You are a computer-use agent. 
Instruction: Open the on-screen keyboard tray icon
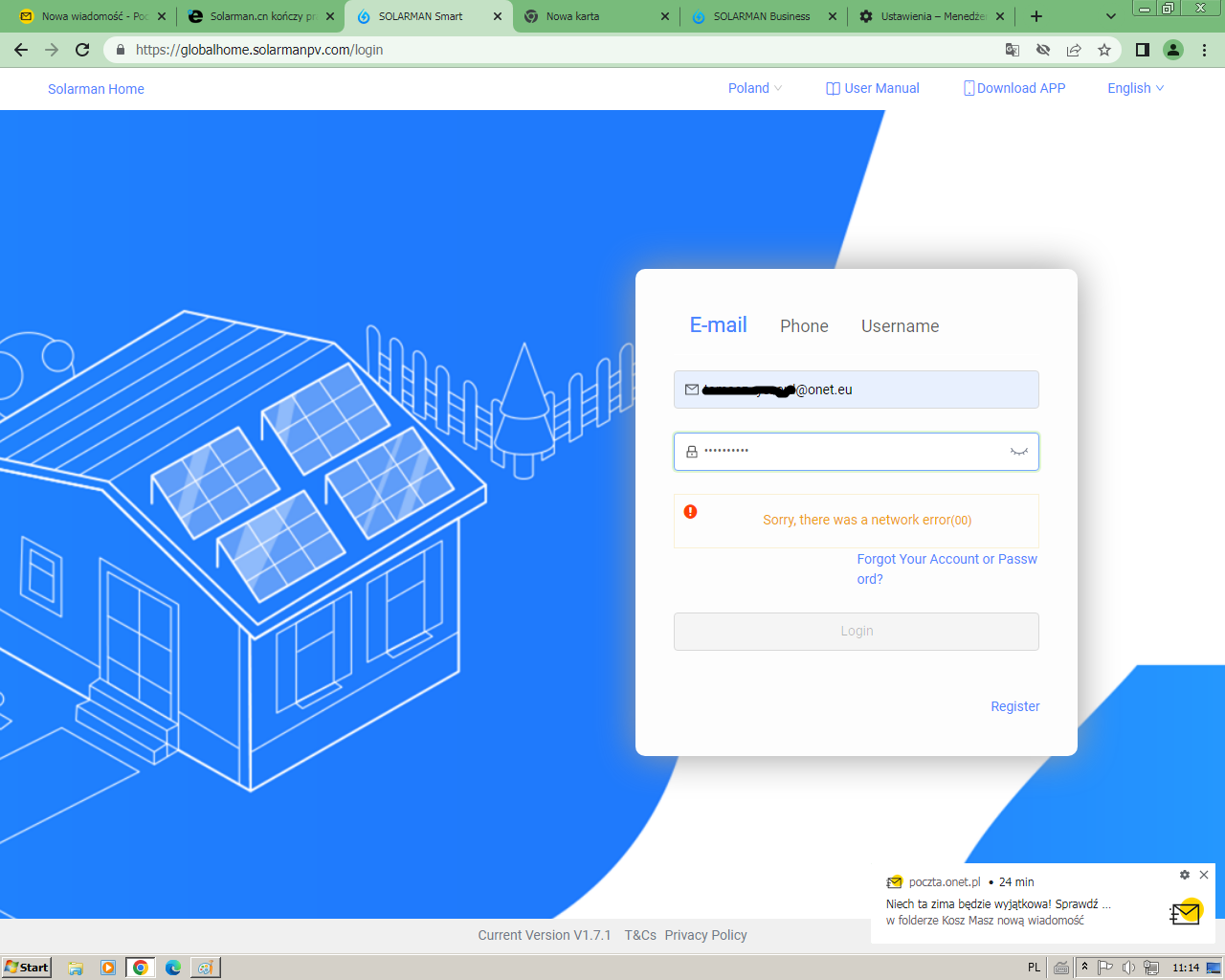pos(1061,968)
